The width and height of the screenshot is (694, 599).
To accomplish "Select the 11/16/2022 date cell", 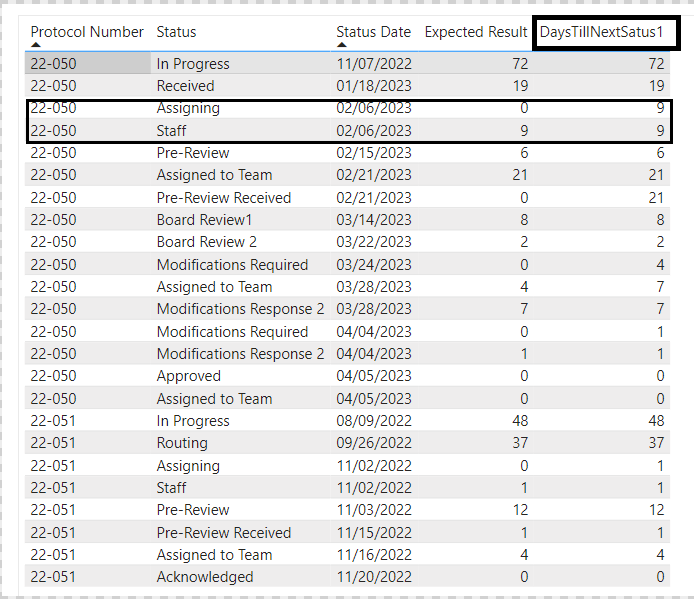I will click(374, 555).
